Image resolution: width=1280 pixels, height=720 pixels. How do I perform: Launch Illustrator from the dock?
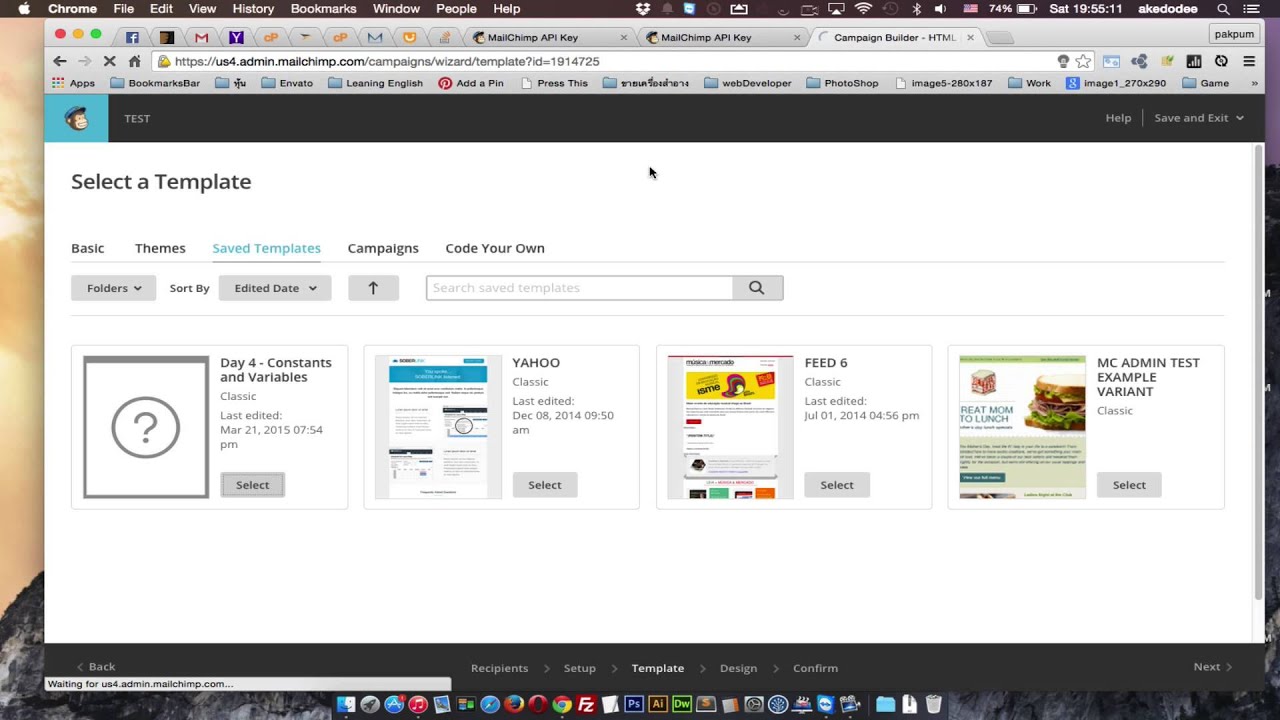click(x=658, y=704)
